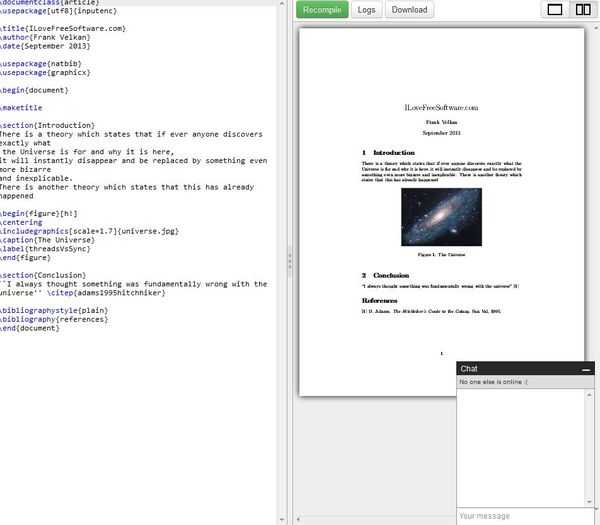Click the \section{Conclusion} line
This screenshot has height=525, width=600.
[42, 275]
